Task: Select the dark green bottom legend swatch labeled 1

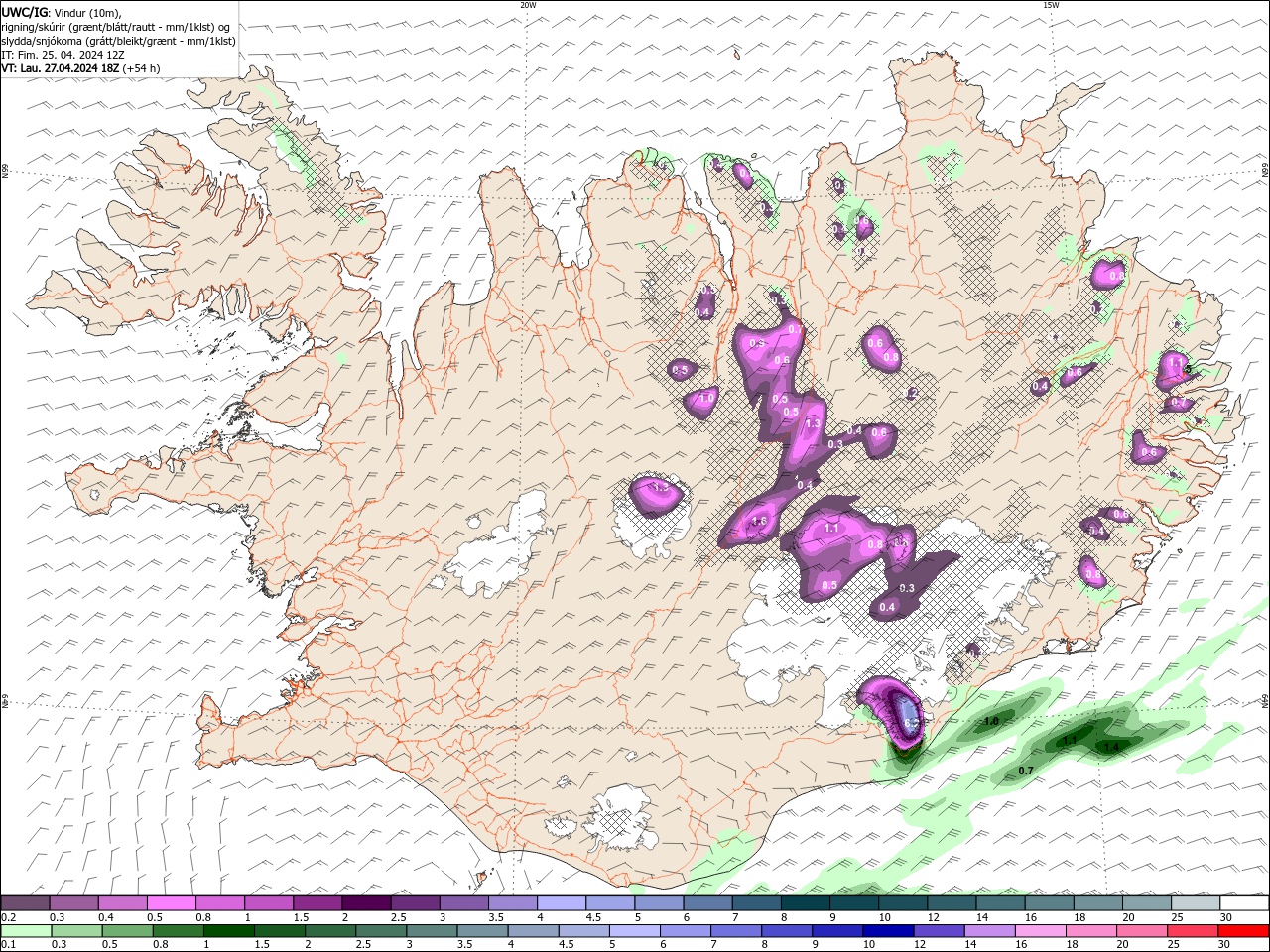Action: tap(228, 931)
